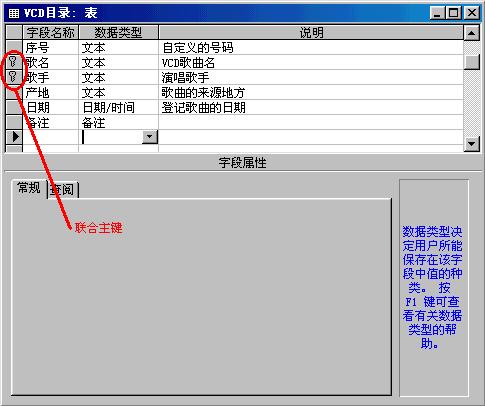Click the empty field name cell in new row
This screenshot has height=406, width=485.
pyautogui.click(x=50, y=137)
